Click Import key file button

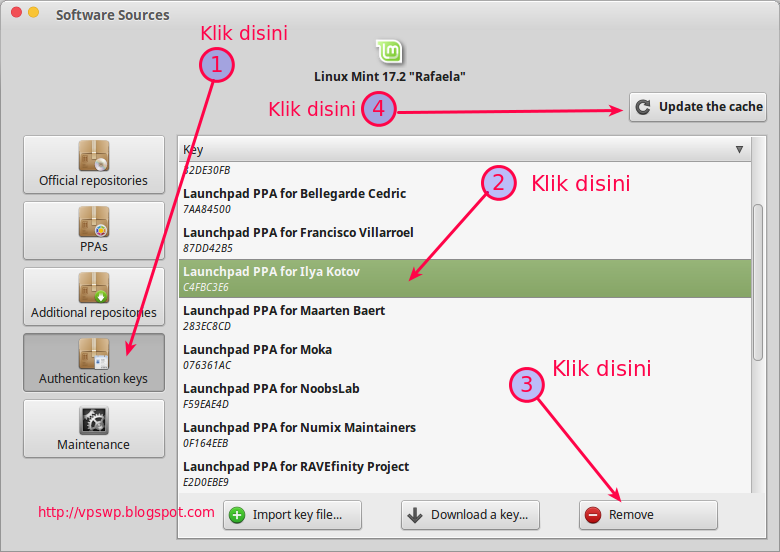point(292,515)
